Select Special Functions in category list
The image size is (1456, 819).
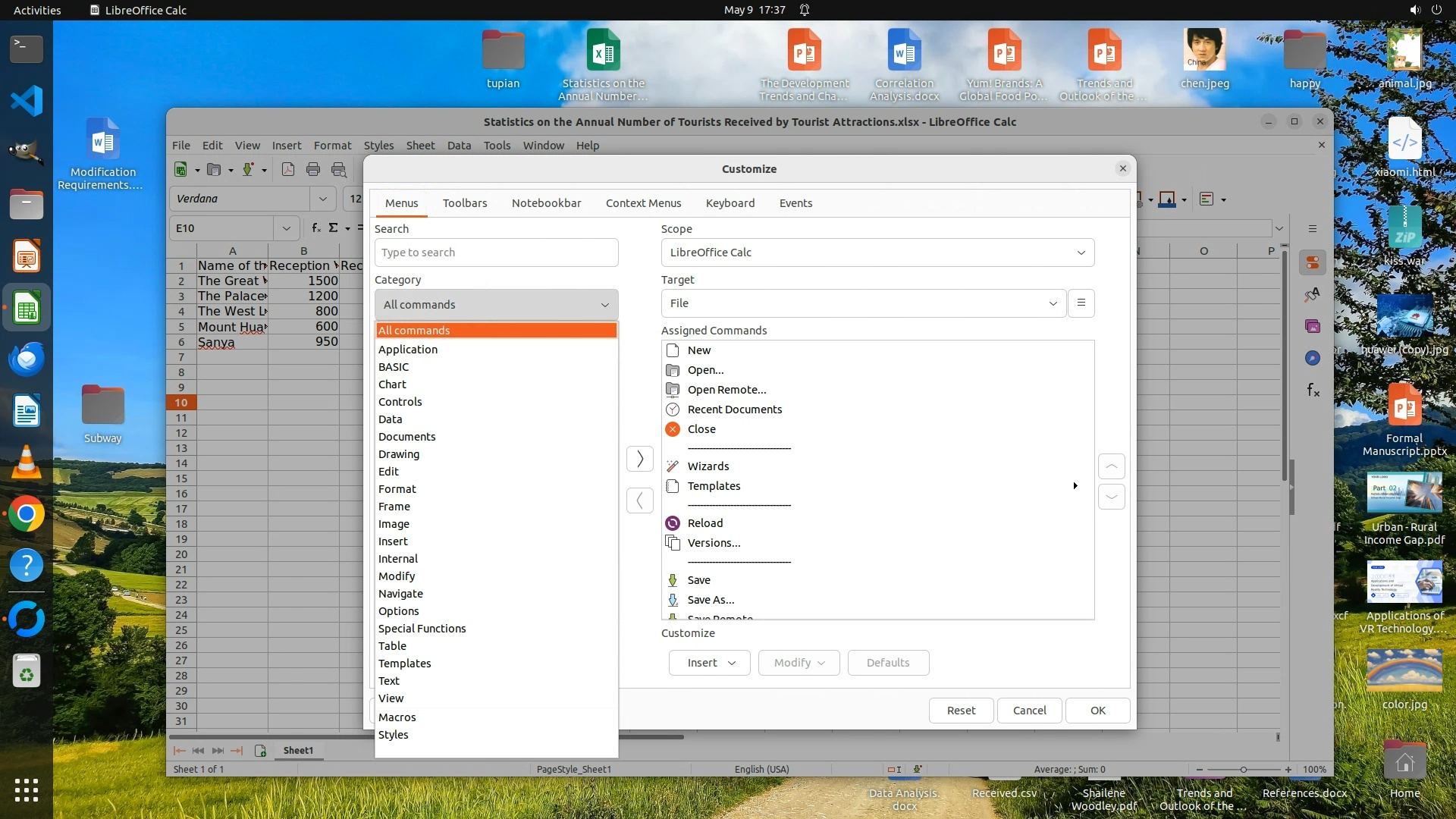[x=422, y=629]
